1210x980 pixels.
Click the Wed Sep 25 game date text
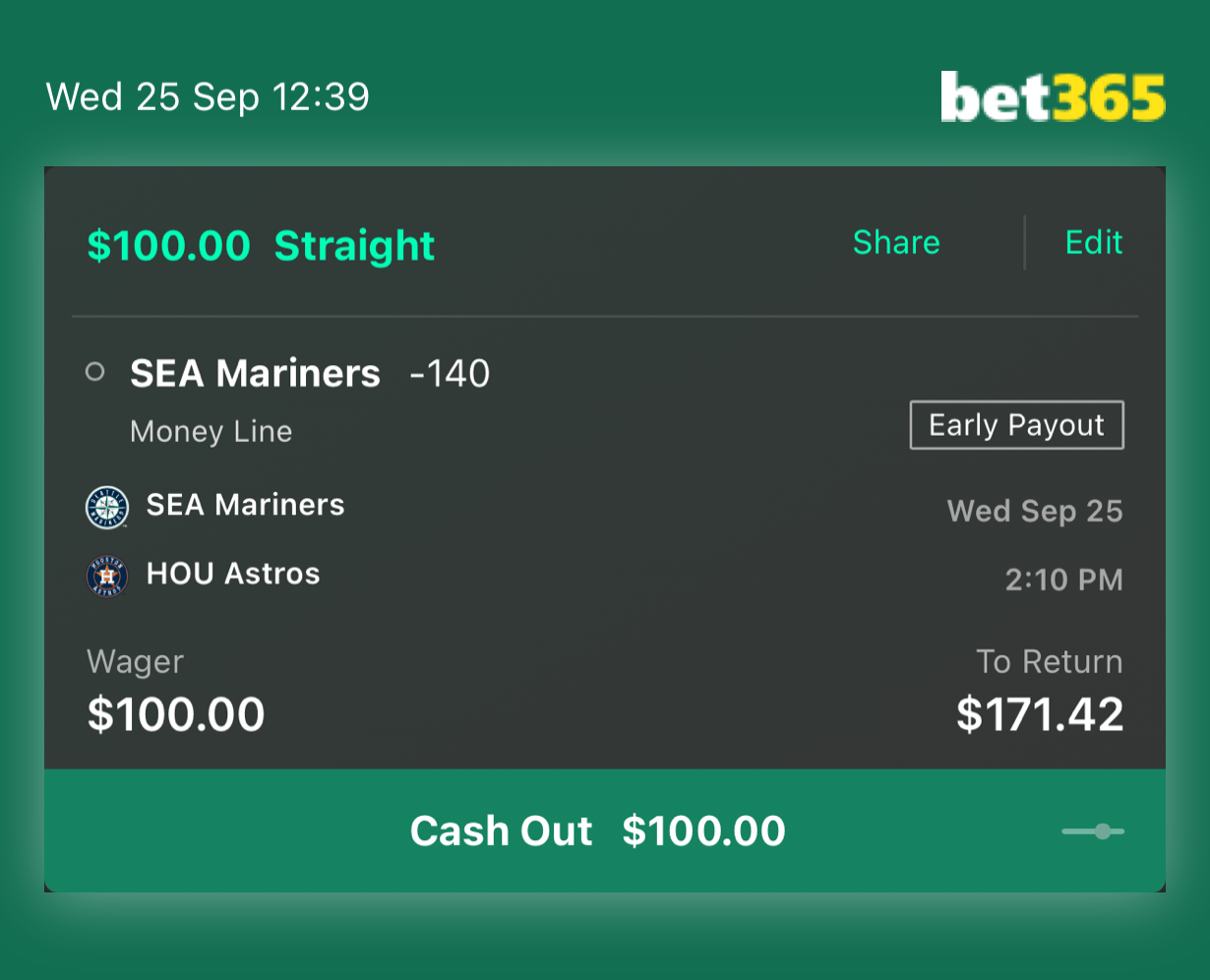click(x=1034, y=511)
